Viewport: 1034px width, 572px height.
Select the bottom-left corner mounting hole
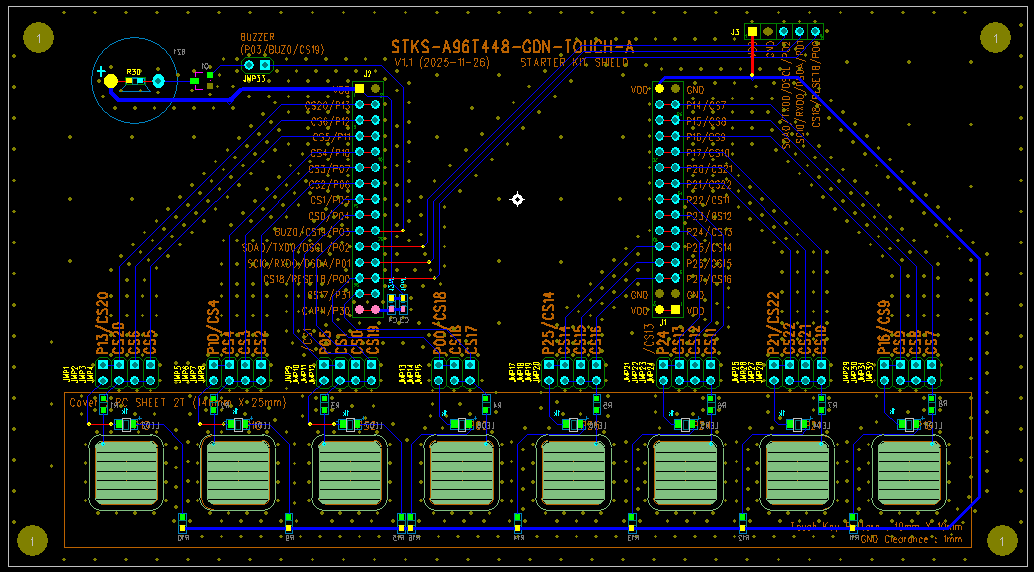point(32,541)
